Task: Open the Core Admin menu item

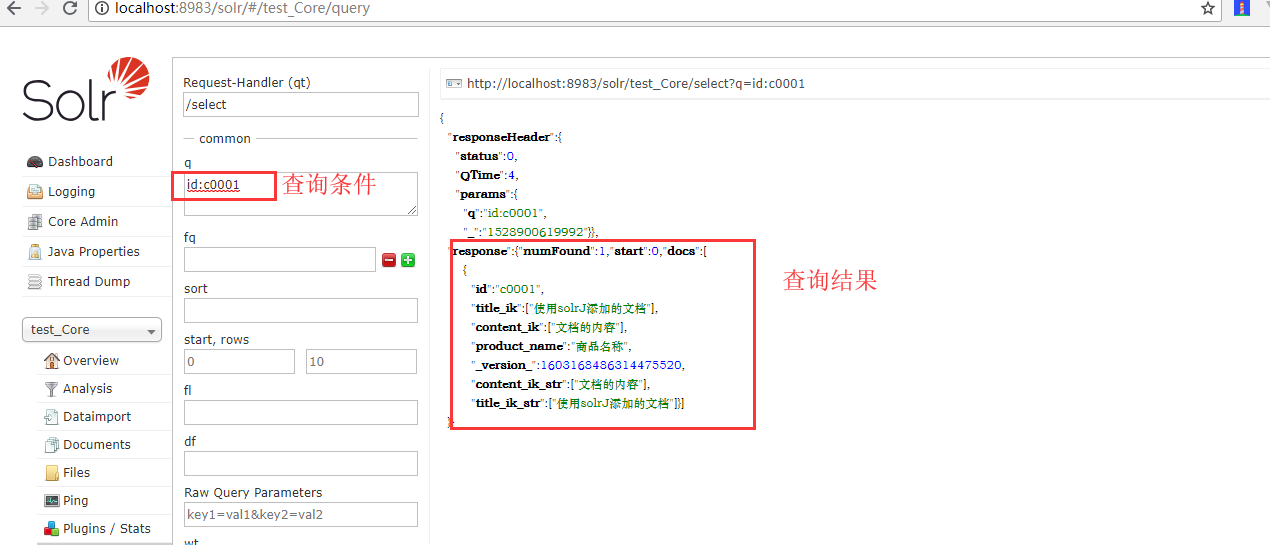Action: tap(83, 222)
